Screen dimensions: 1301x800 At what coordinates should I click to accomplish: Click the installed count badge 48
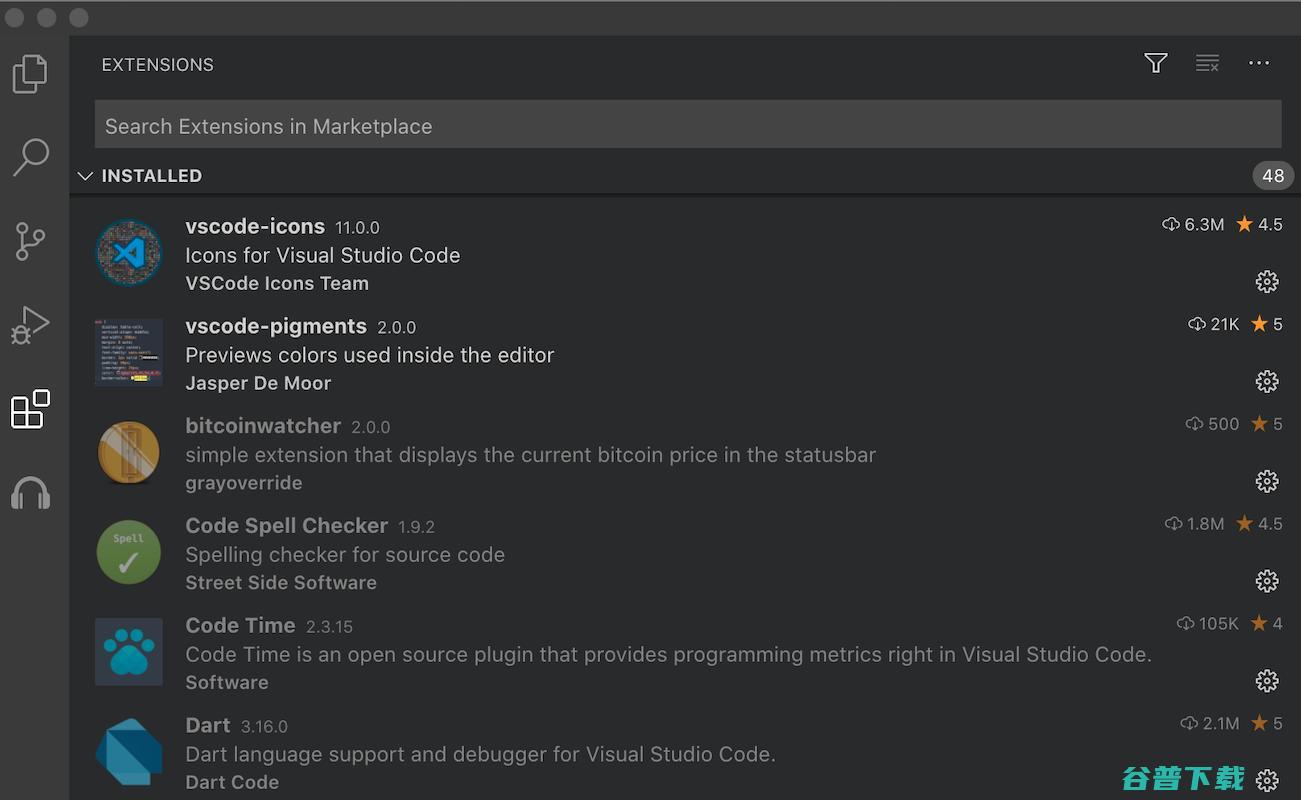(1272, 176)
